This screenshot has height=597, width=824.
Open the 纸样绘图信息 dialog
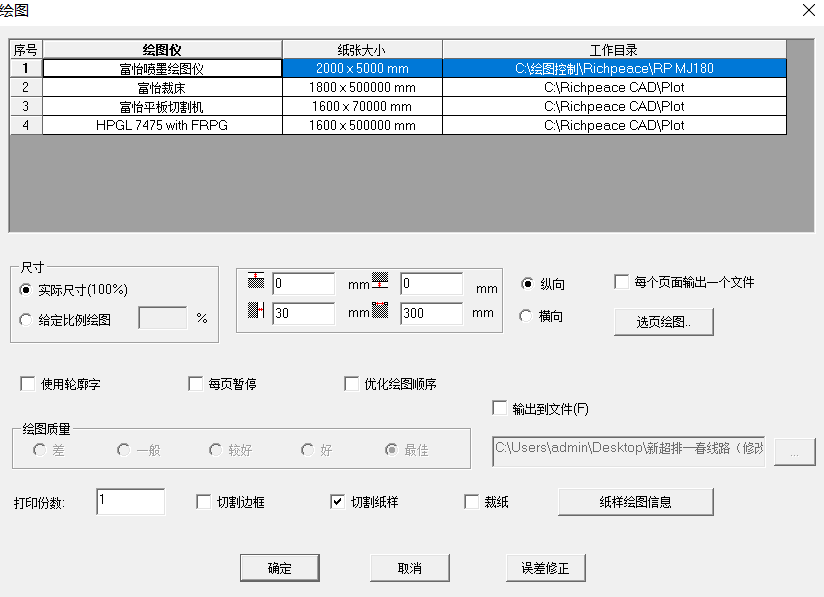click(x=635, y=501)
